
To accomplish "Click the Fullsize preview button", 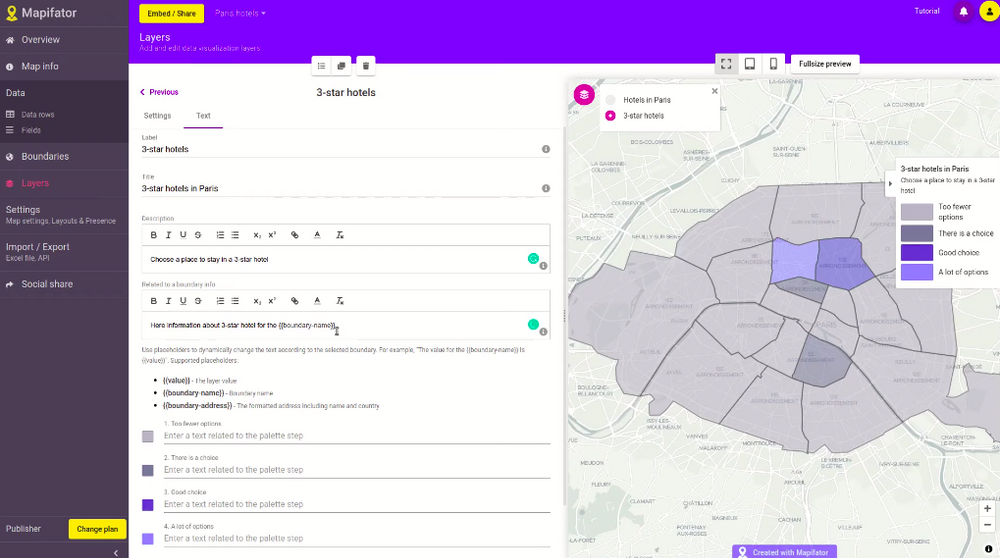I will coord(825,64).
